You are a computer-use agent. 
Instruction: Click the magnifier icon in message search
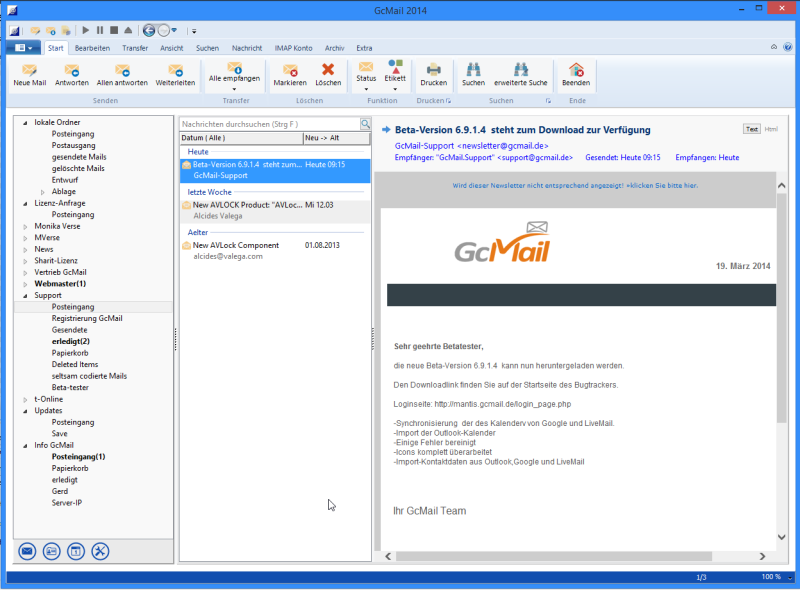click(365, 124)
